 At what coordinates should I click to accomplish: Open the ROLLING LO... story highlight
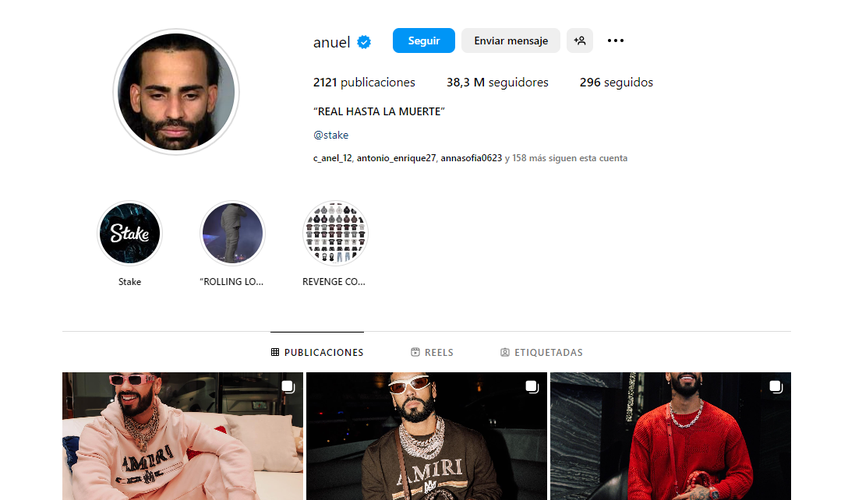click(232, 233)
